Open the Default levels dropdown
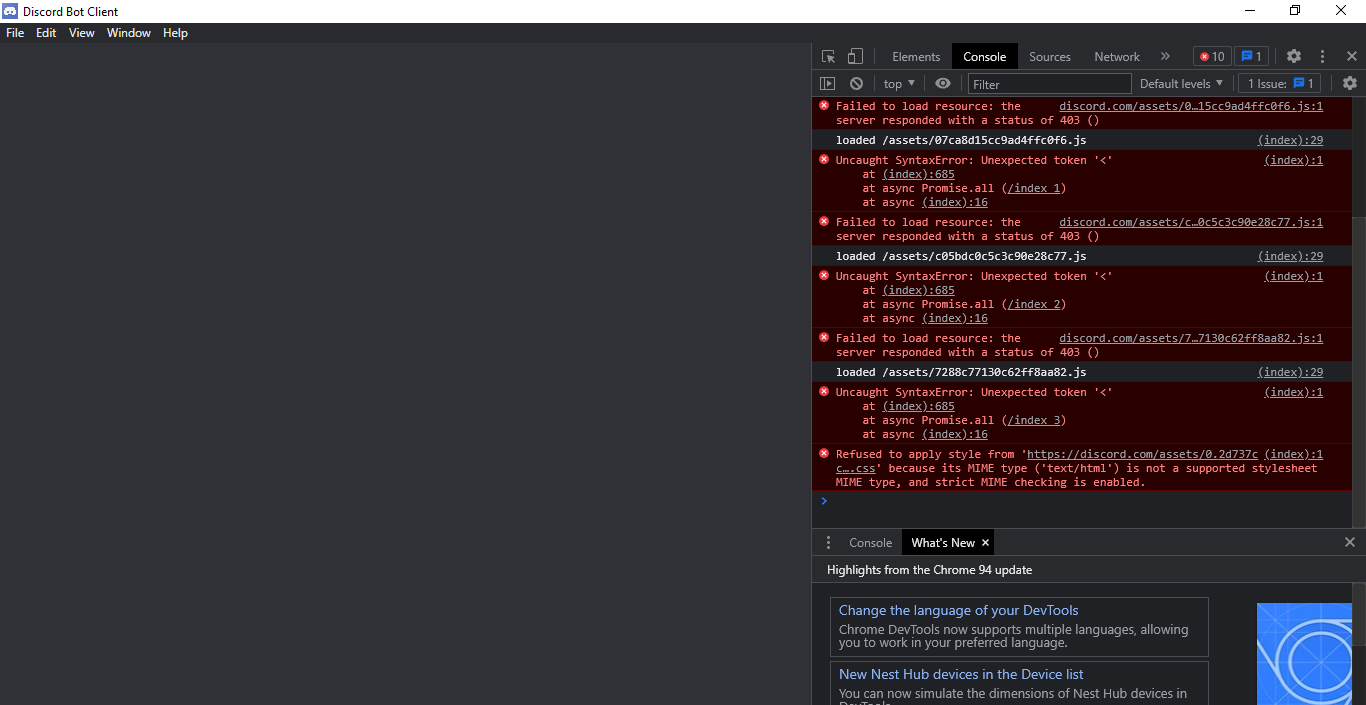The image size is (1366, 705). [x=1181, y=83]
